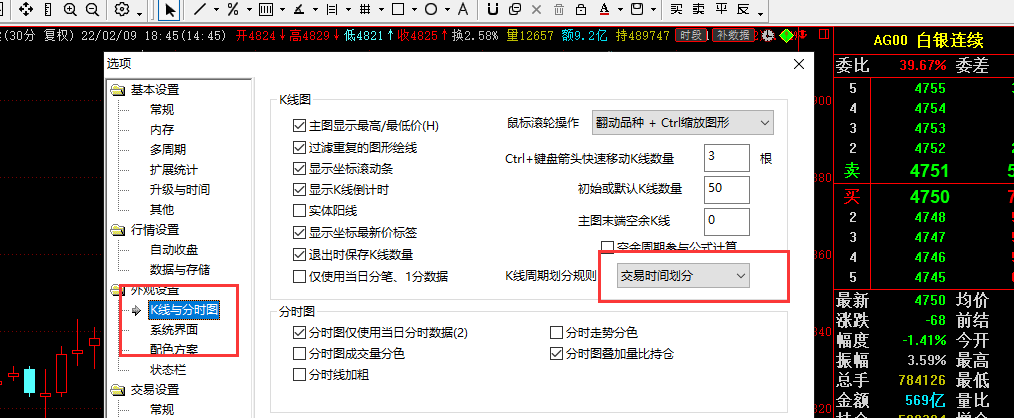Enable 分时线加粗 checkbox
This screenshot has width=1014, height=418.
(x=299, y=375)
